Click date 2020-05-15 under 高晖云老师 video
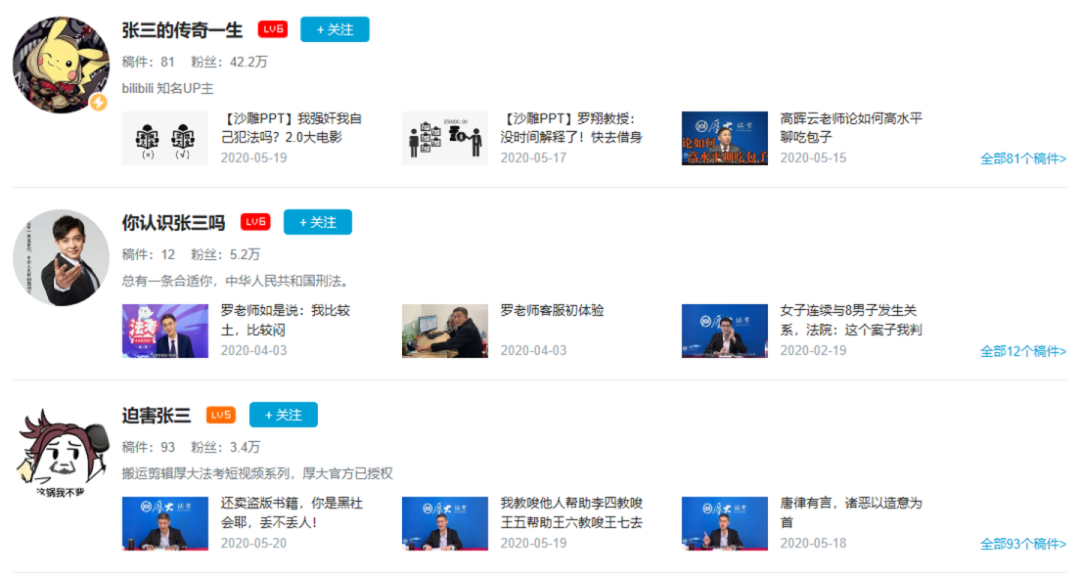The image size is (1080, 577). [813, 158]
